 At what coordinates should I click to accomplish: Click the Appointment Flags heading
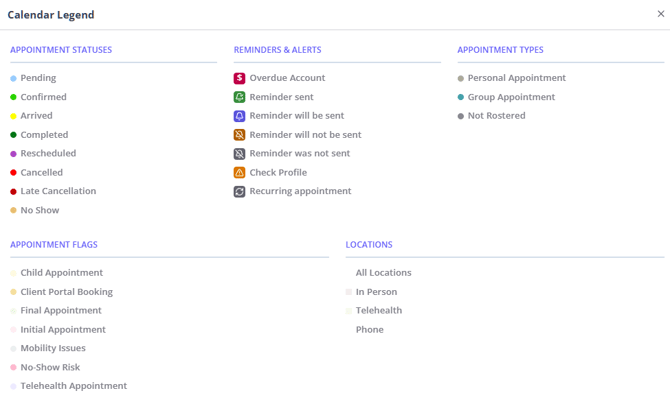tap(54, 245)
